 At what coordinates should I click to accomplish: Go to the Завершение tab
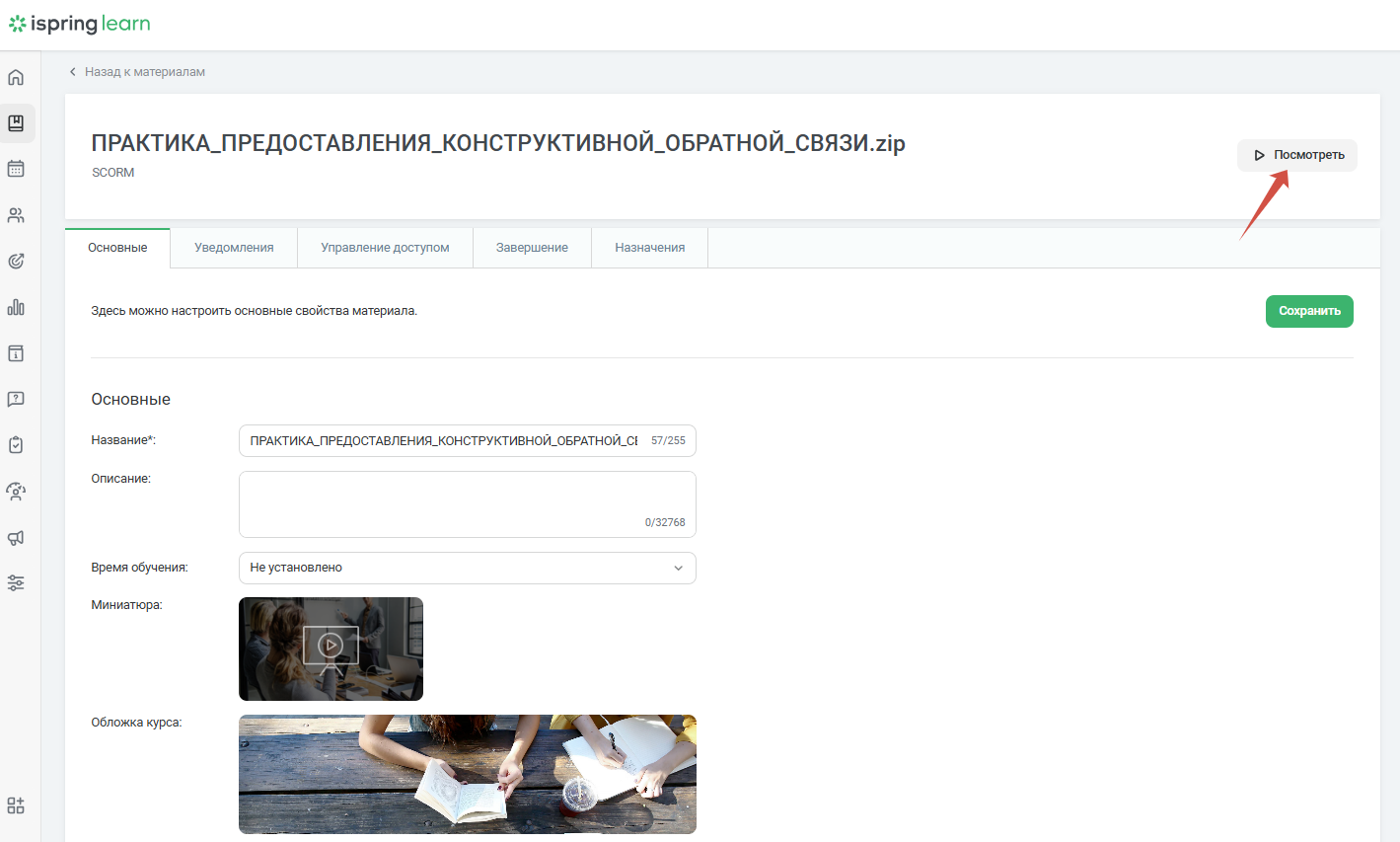point(532,248)
